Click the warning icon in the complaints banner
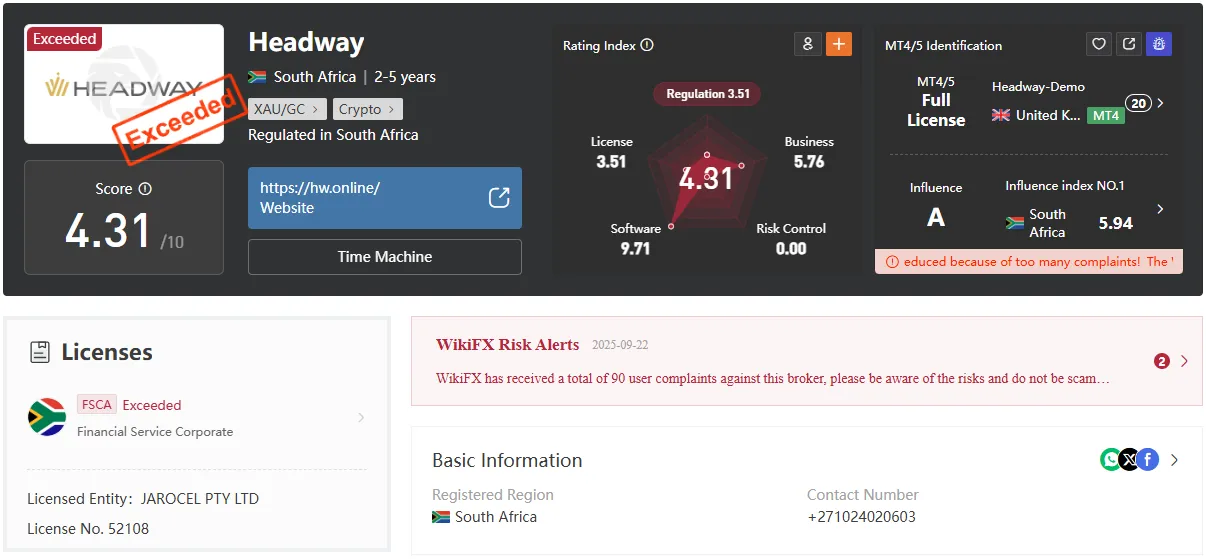 [892, 262]
